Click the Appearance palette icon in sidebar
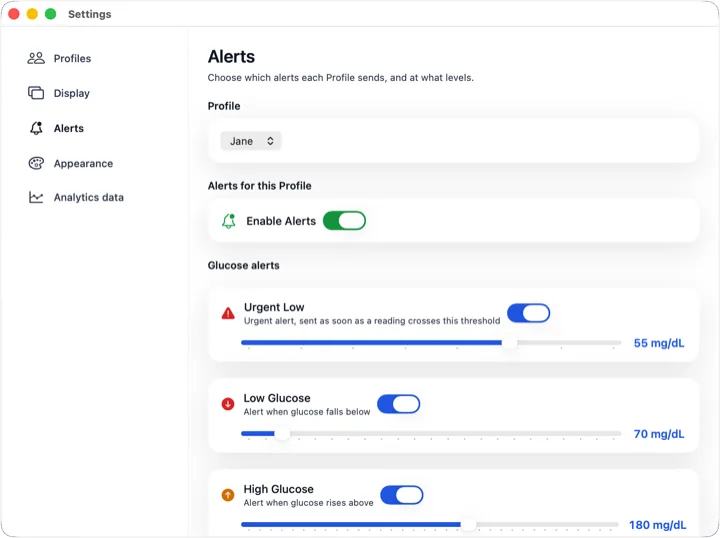This screenshot has width=720, height=538. 36,163
